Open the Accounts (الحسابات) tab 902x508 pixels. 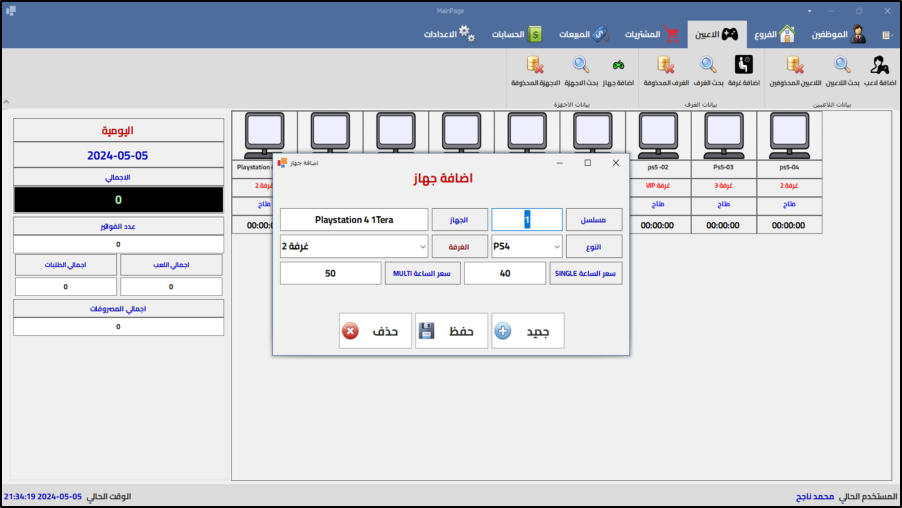tap(519, 34)
